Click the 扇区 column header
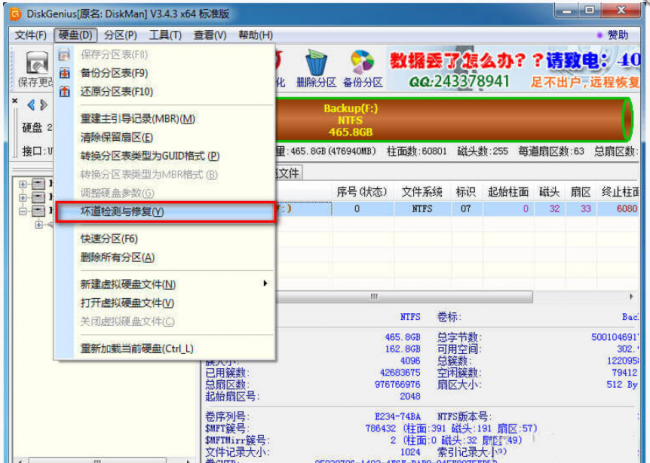The width and height of the screenshot is (650, 463). (580, 192)
